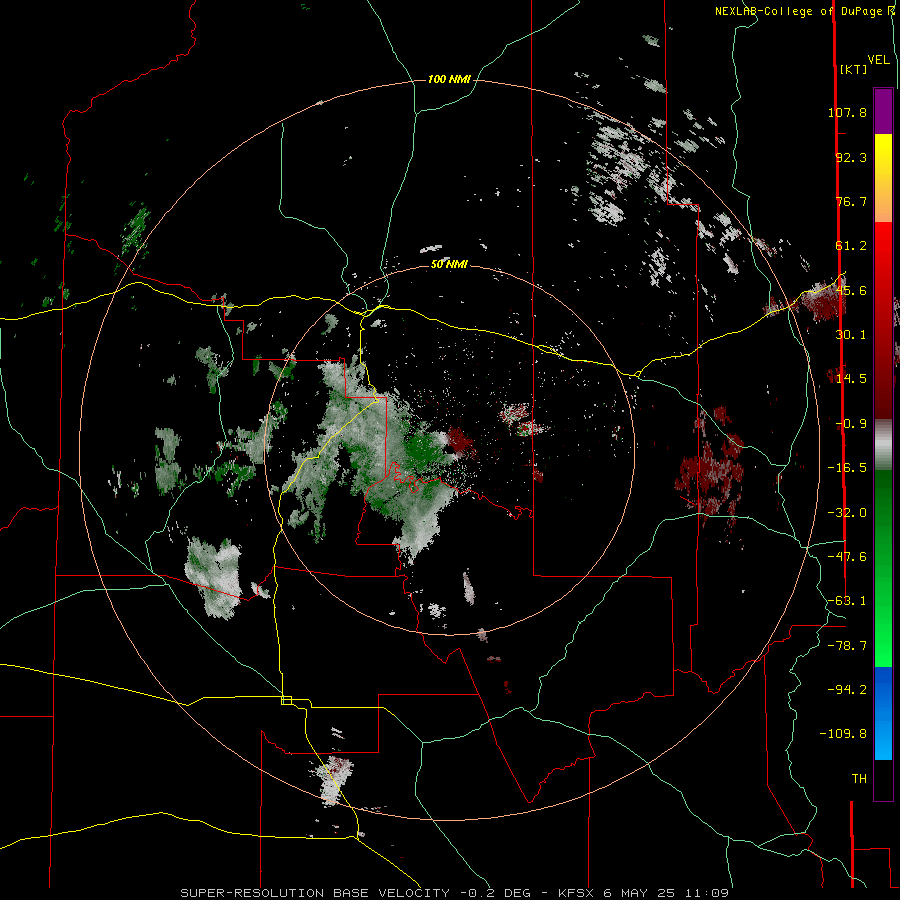Select the 45.6 velocity scale value
The width and height of the screenshot is (900, 900).
(x=851, y=290)
